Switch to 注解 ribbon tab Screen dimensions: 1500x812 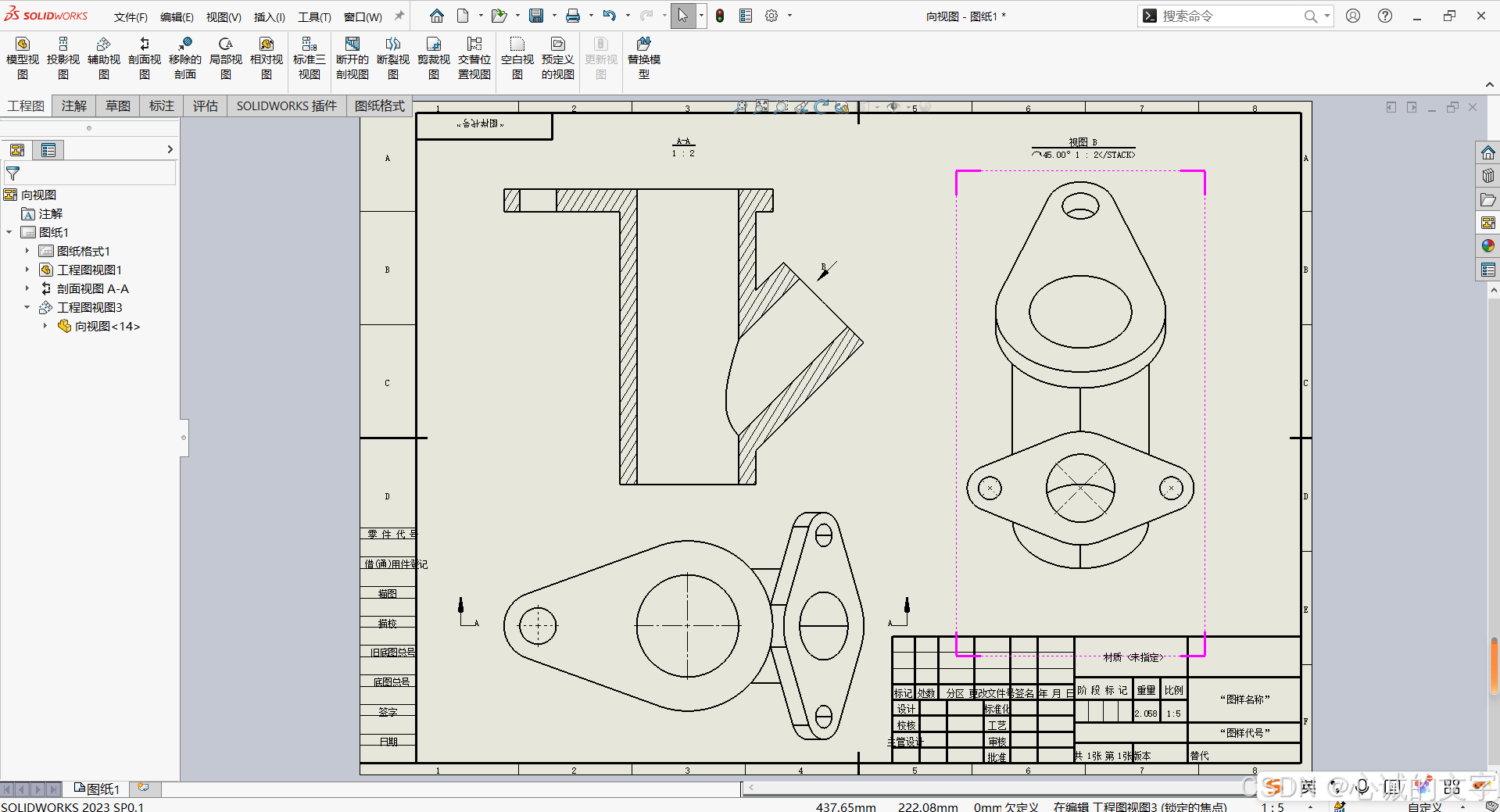74,106
